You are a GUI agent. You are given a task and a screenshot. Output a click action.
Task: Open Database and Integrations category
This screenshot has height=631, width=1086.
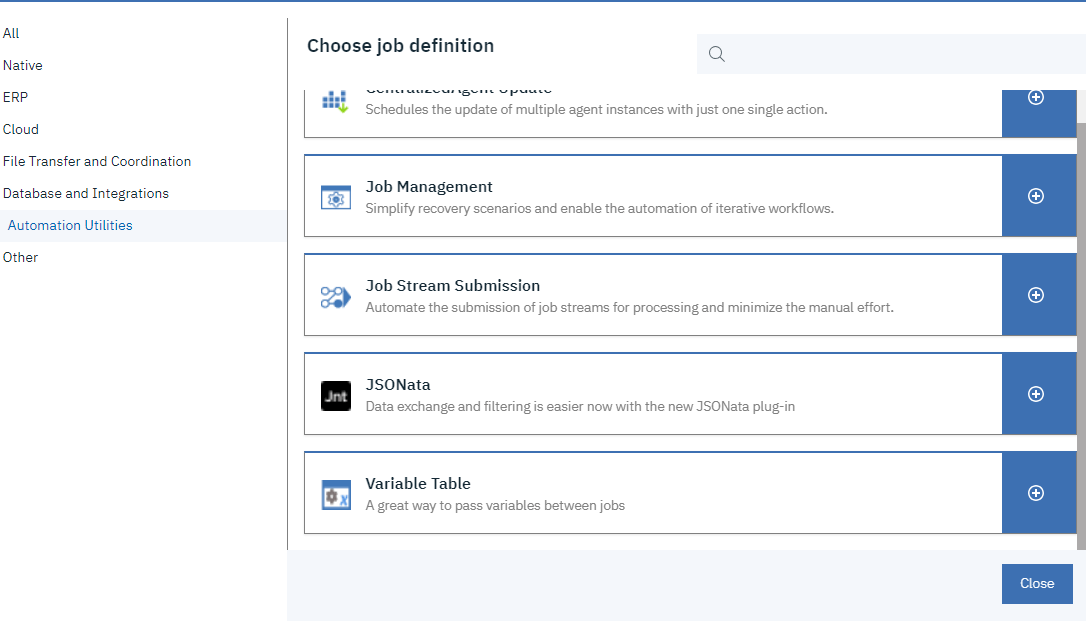click(86, 193)
